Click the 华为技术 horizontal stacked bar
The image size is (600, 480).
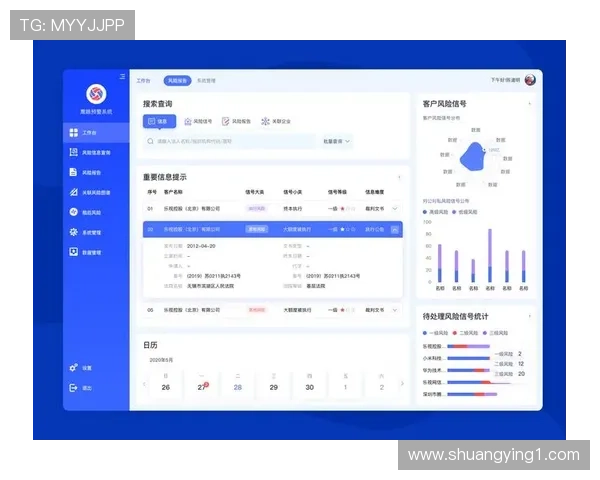(x=468, y=370)
